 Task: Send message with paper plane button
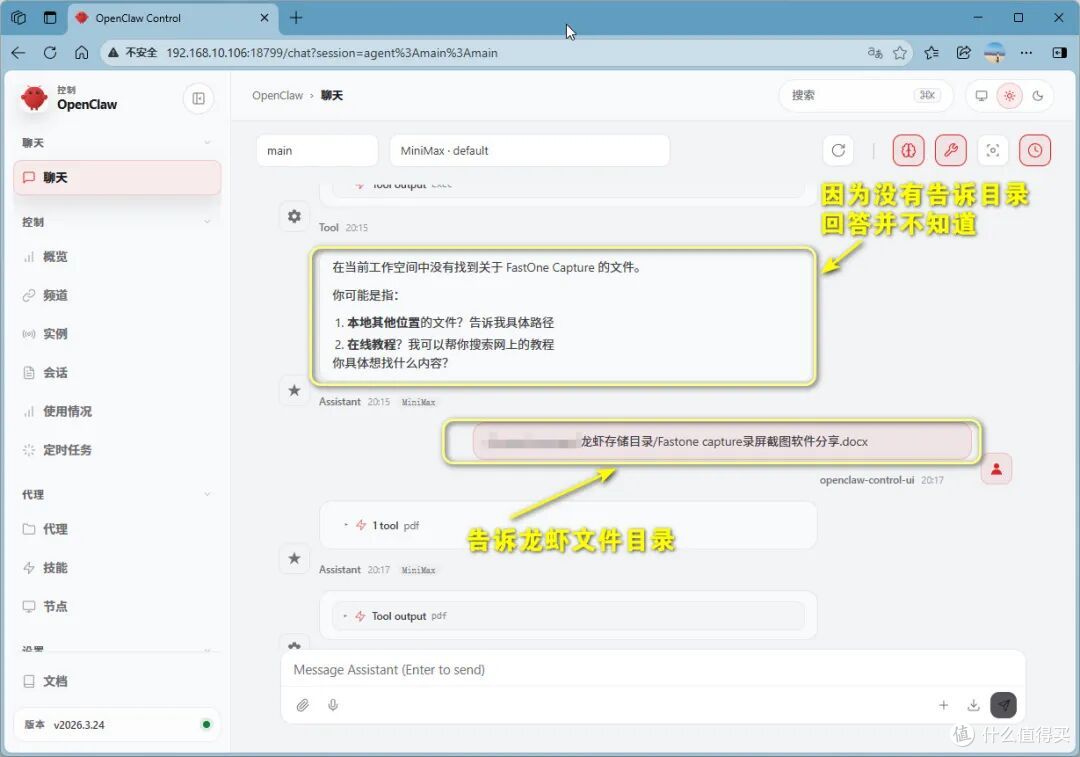tap(1004, 705)
